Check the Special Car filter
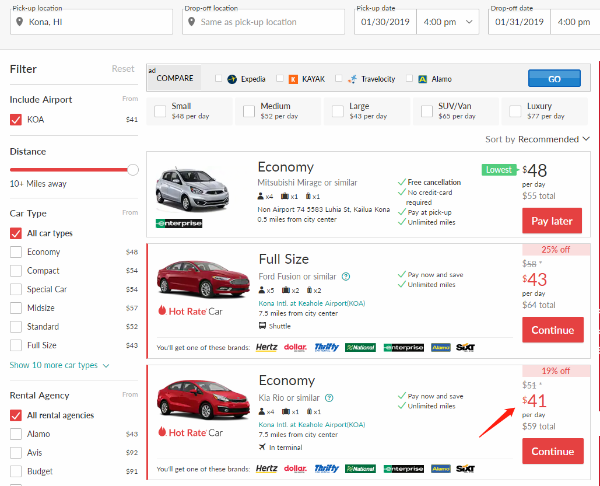600x486 pixels. [x=16, y=289]
